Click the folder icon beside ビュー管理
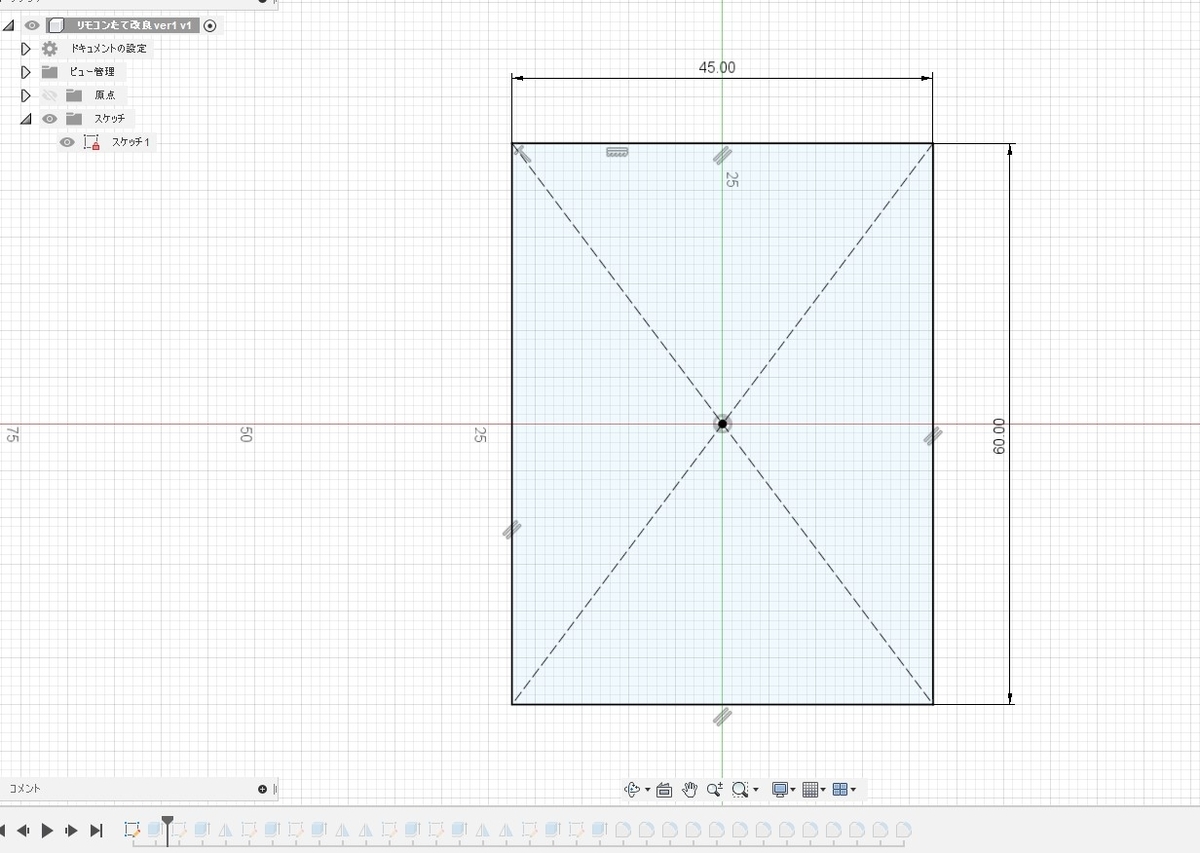 [50, 71]
